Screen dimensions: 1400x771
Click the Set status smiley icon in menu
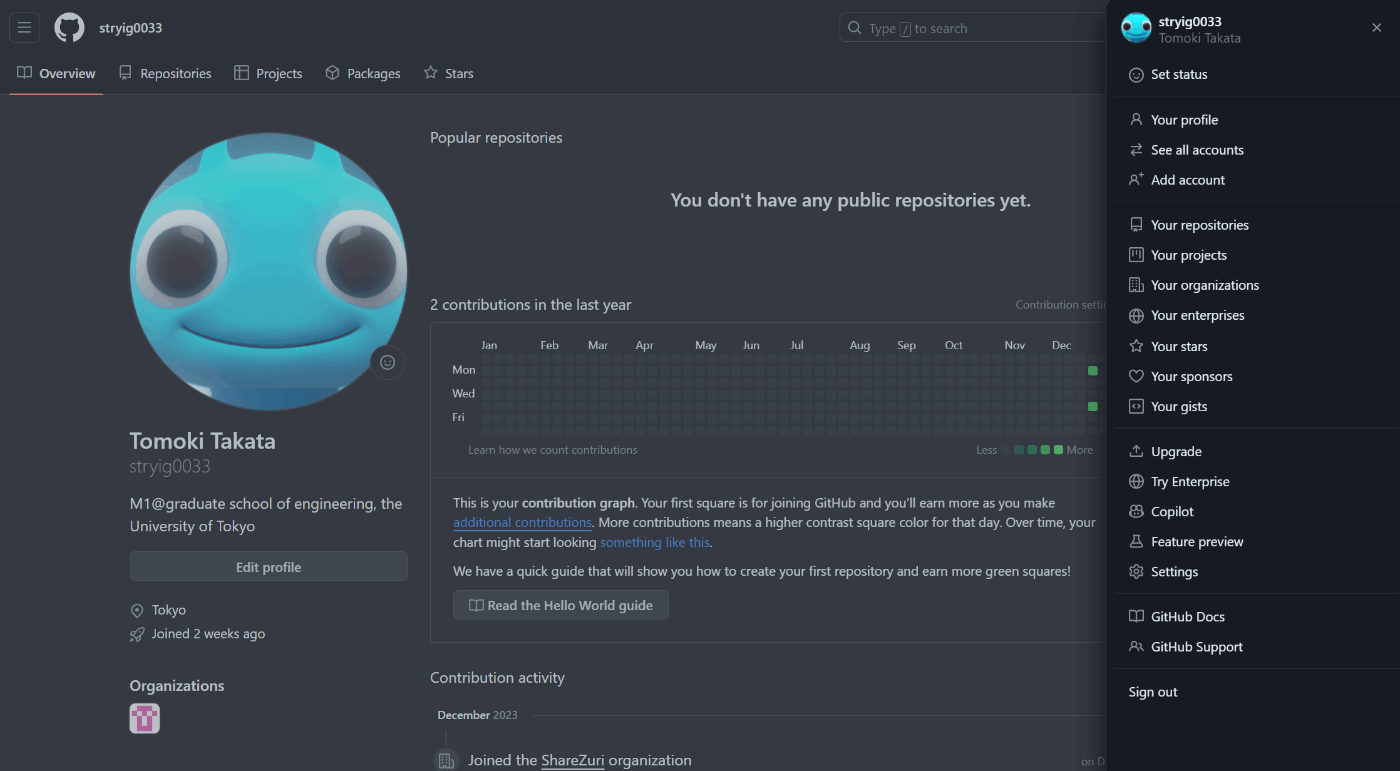[1136, 75]
